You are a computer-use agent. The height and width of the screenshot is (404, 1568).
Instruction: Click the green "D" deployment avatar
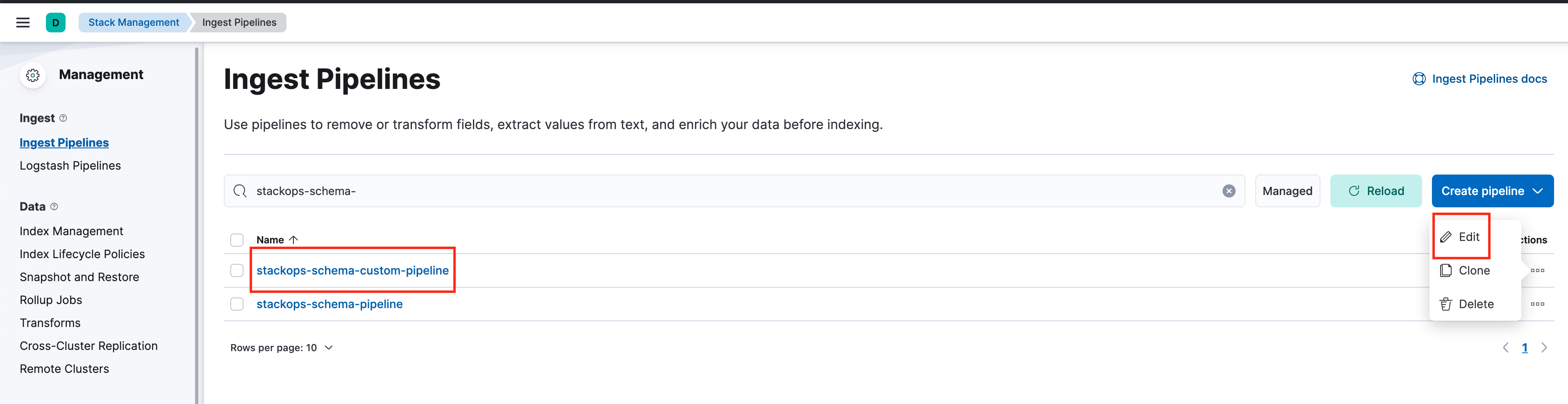(x=56, y=23)
